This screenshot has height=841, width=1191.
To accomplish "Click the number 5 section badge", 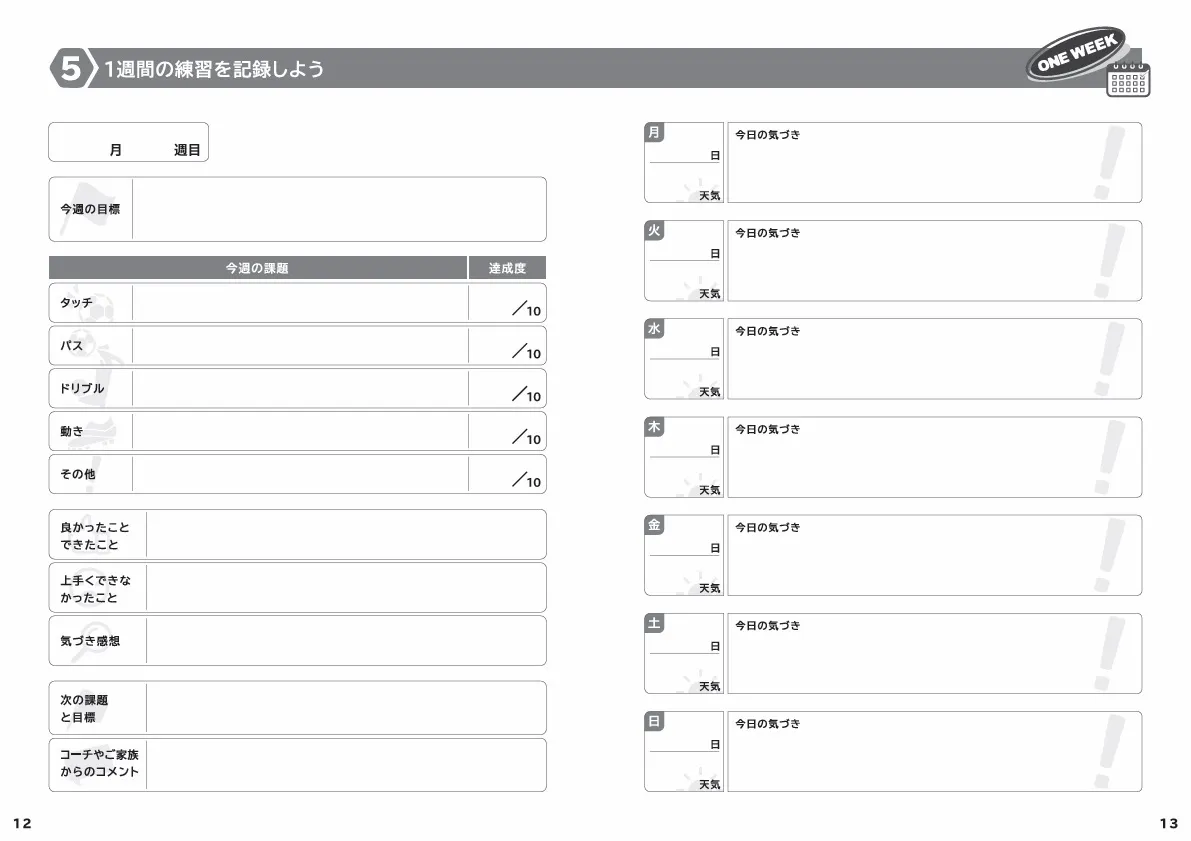I will [70, 69].
